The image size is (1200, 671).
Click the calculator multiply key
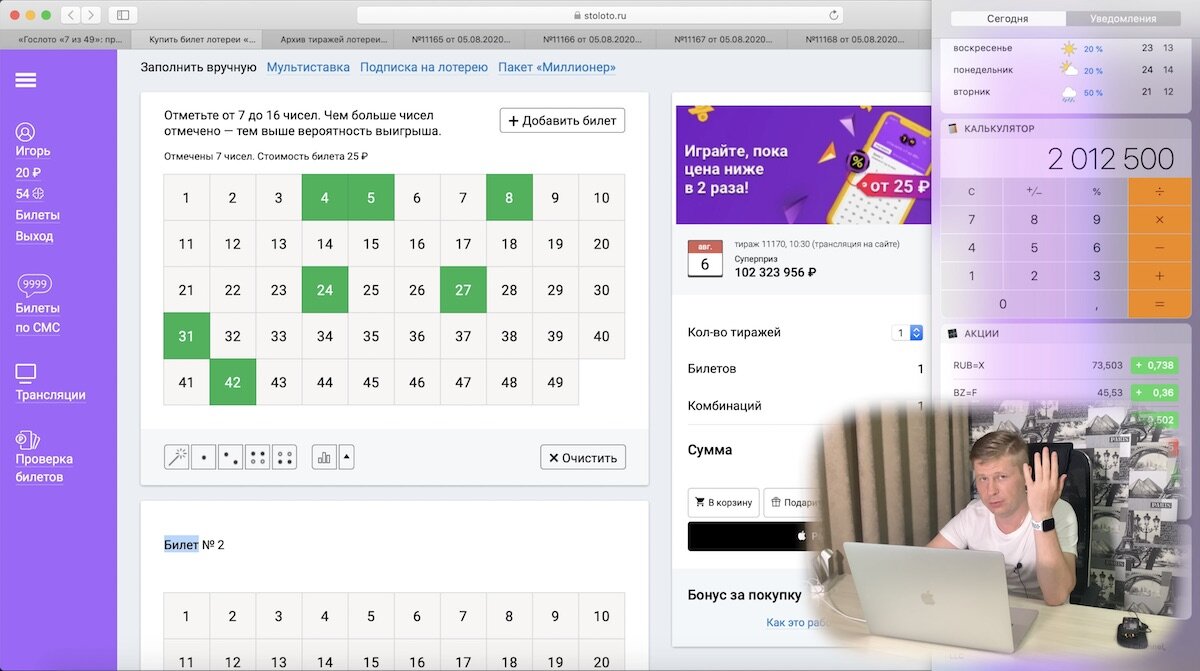tap(1160, 219)
